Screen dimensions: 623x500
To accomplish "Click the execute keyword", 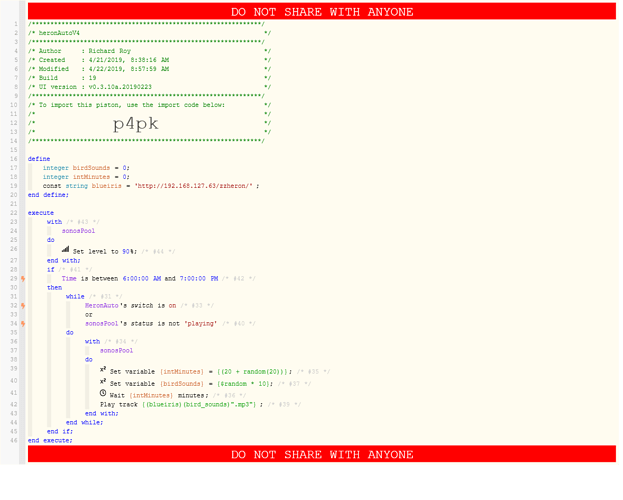I will (41, 213).
